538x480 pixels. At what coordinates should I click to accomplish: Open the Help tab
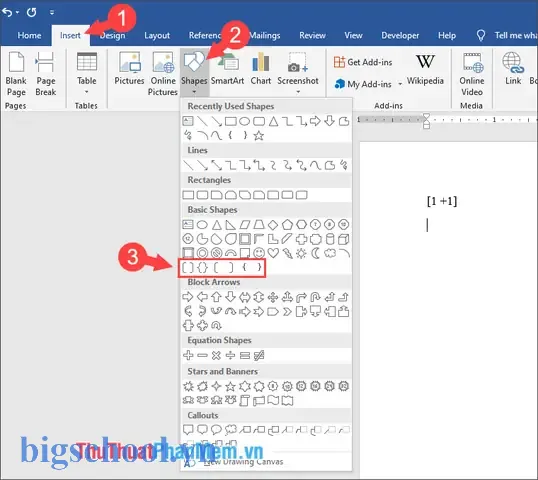(447, 35)
